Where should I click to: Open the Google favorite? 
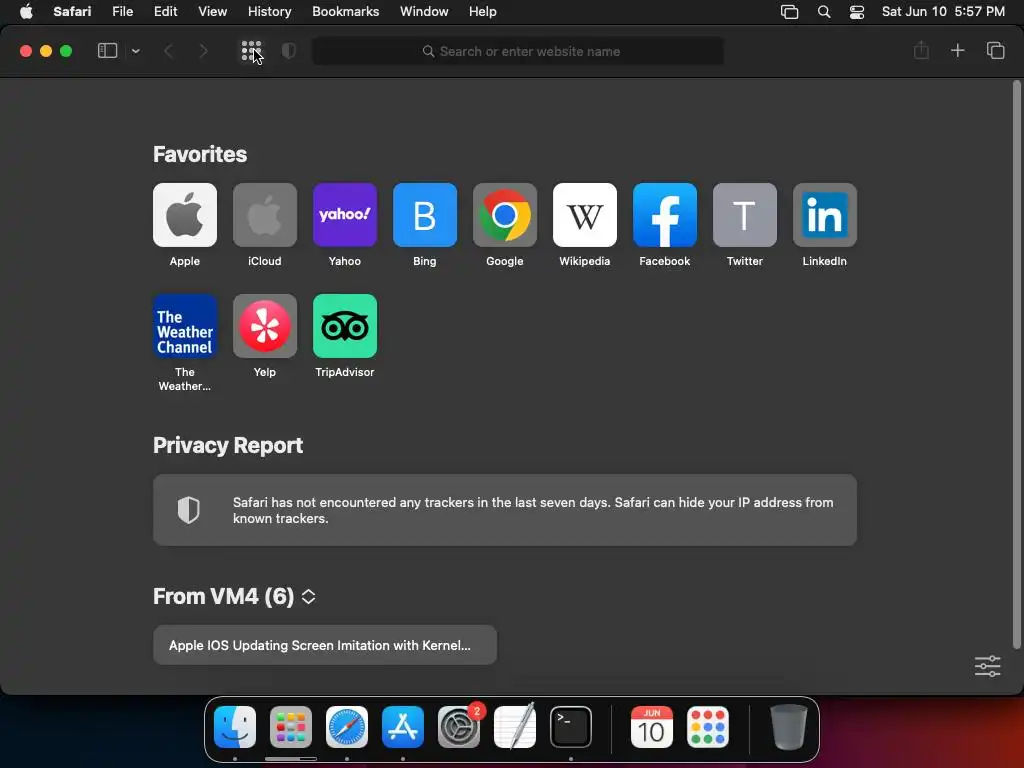(505, 215)
